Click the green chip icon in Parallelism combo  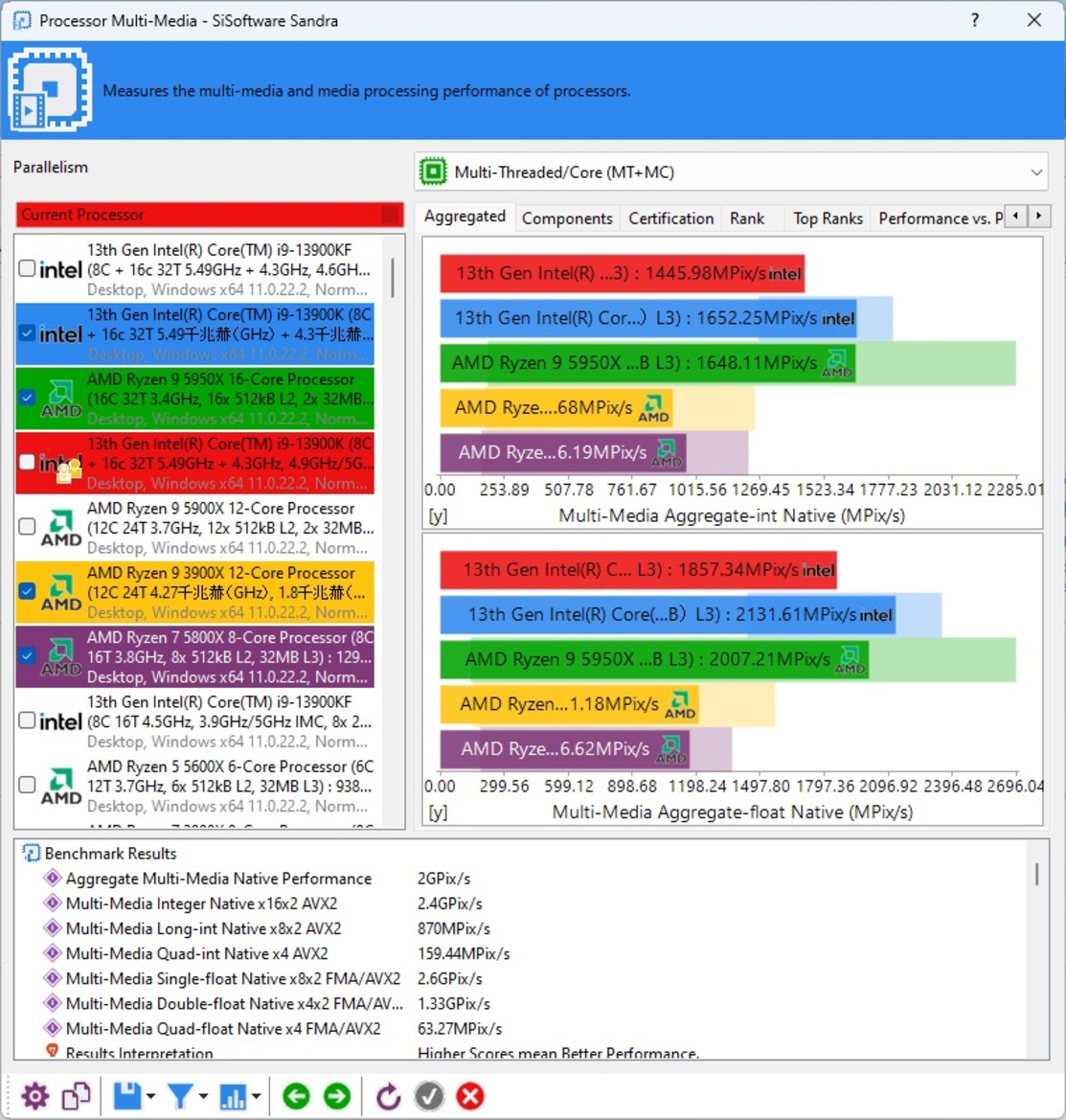(x=433, y=171)
